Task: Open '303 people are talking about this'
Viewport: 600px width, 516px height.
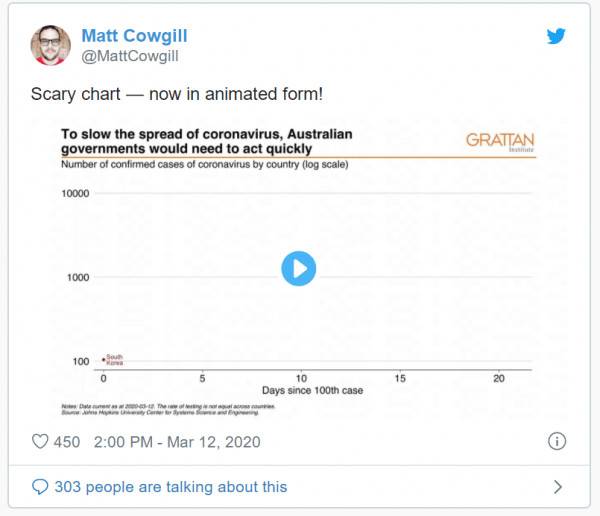Action: click(171, 487)
